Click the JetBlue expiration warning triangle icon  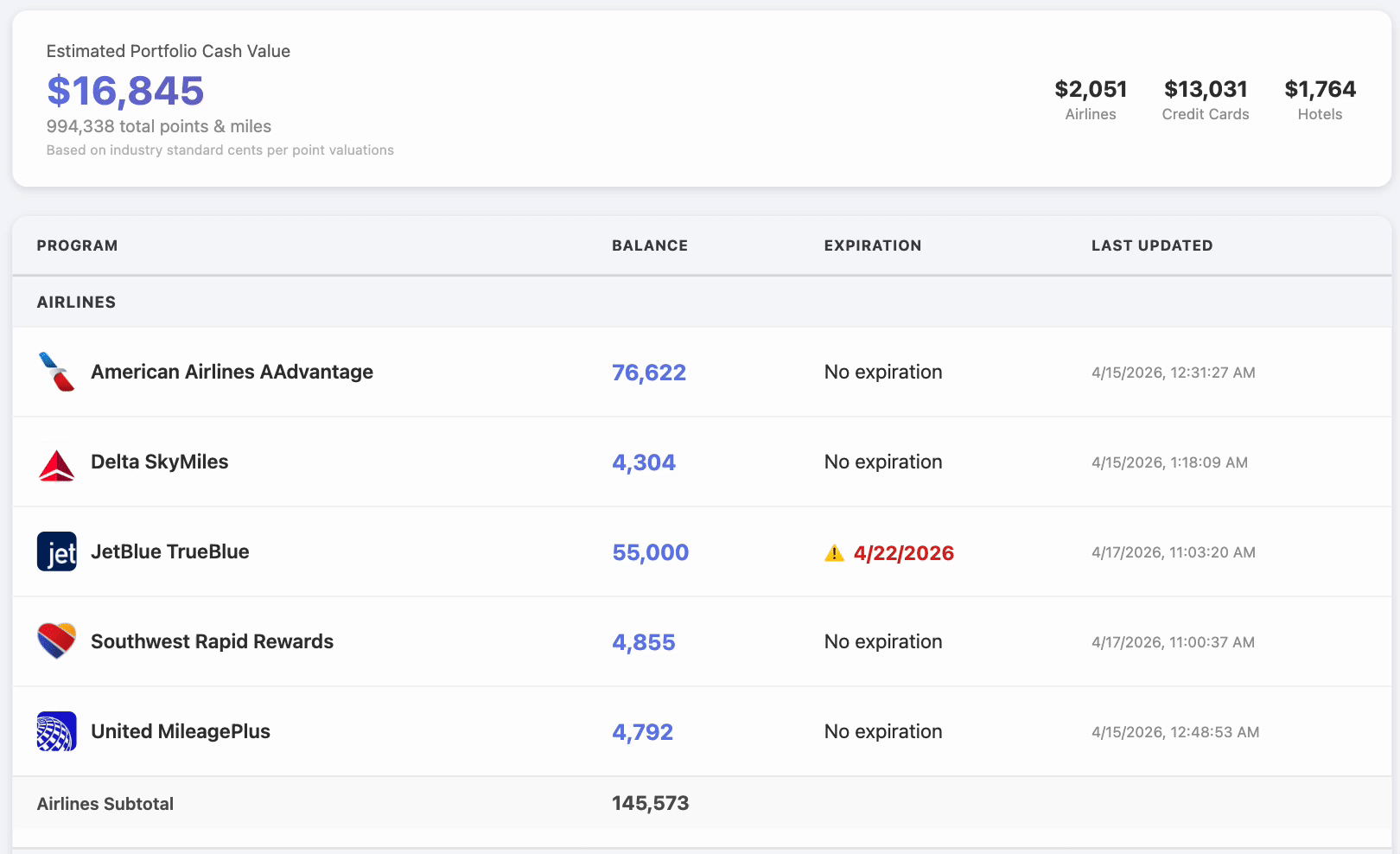(834, 553)
